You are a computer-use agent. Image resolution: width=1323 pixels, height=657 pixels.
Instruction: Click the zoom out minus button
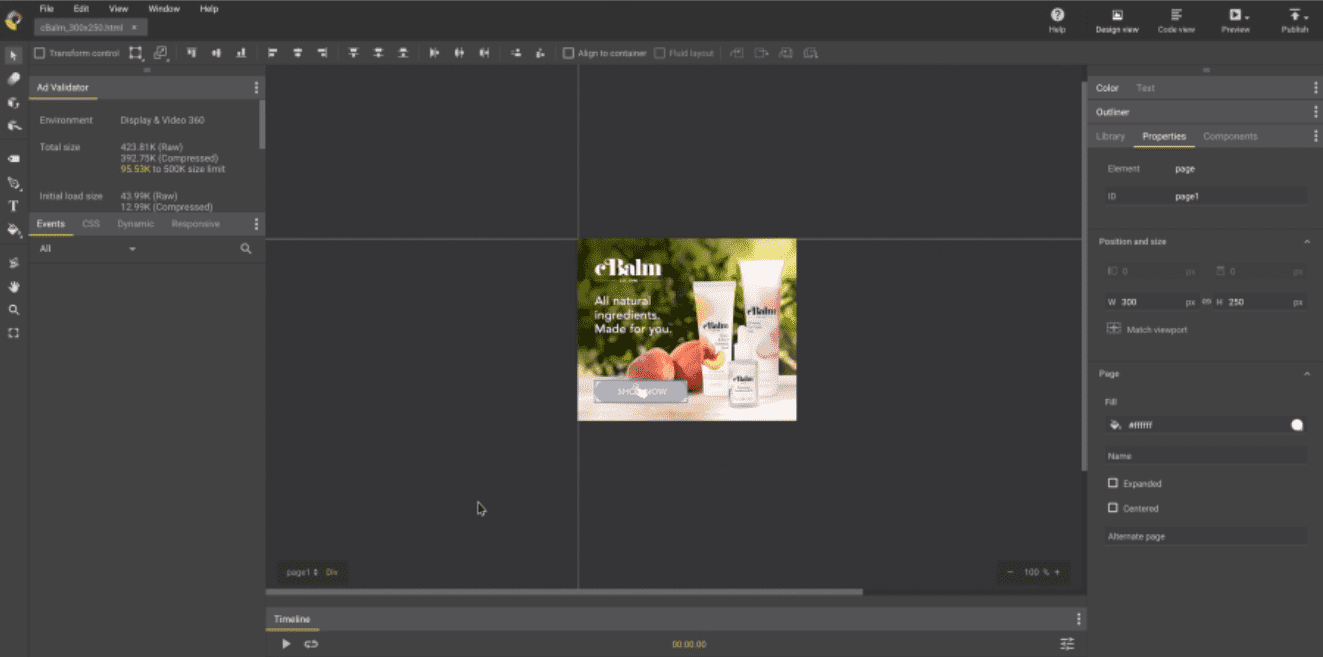(1010, 572)
